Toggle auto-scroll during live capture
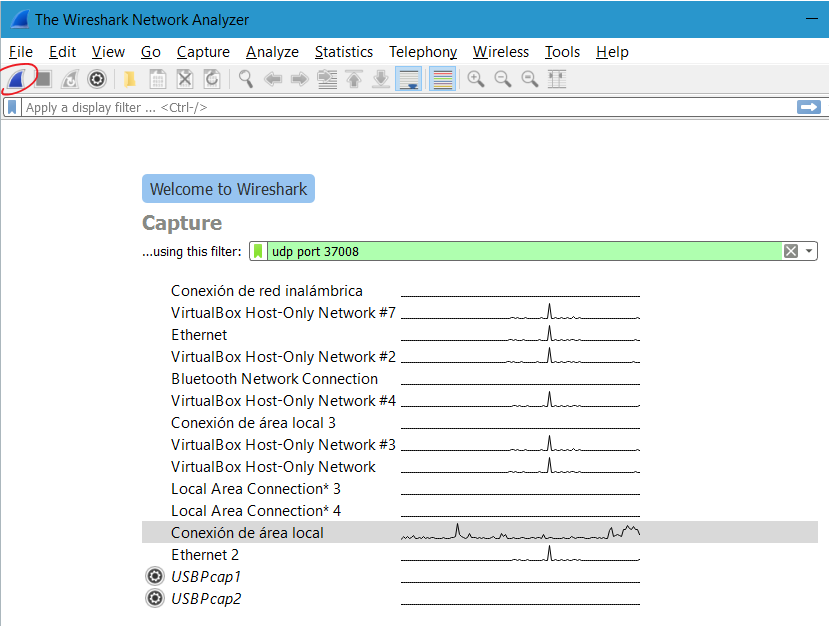The image size is (829, 626). pyautogui.click(x=409, y=79)
